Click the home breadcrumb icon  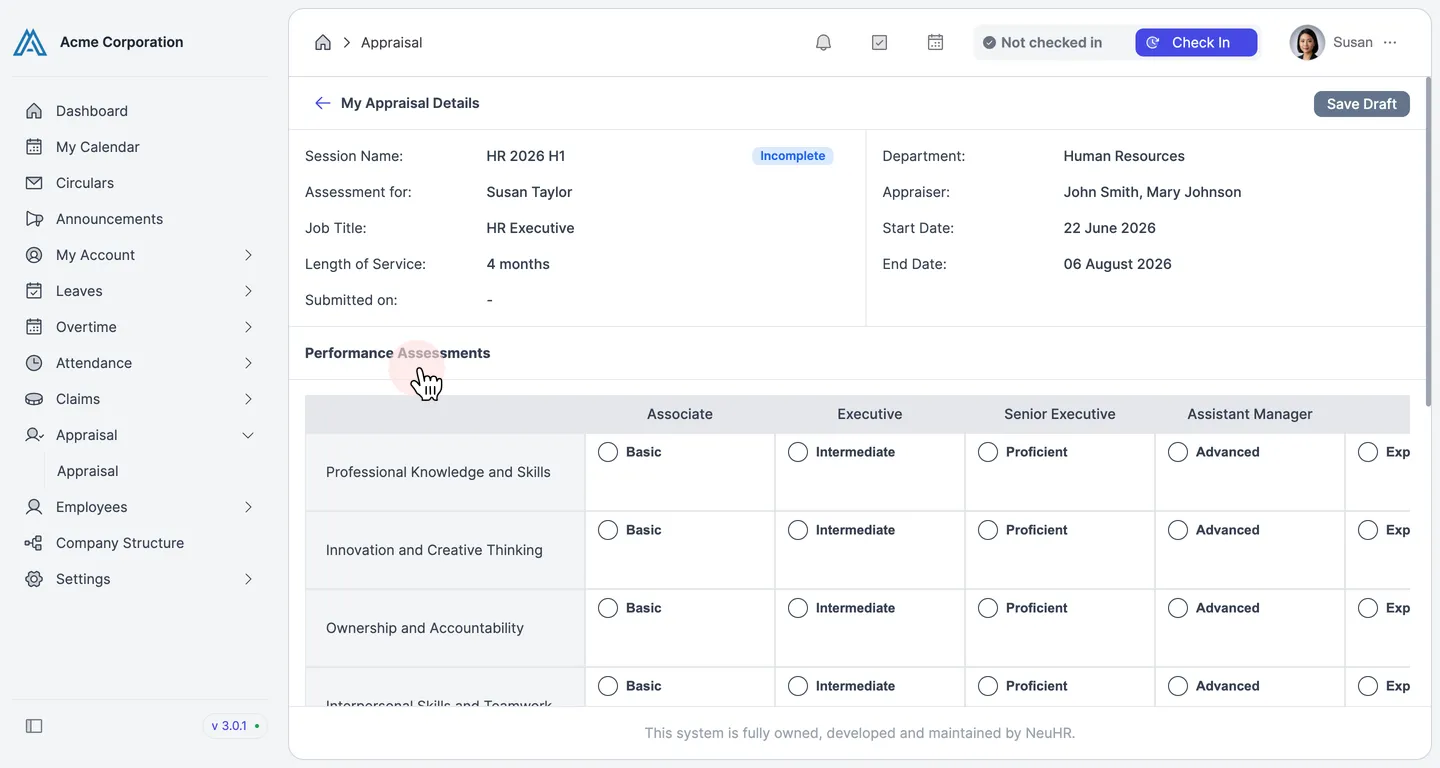tap(323, 42)
